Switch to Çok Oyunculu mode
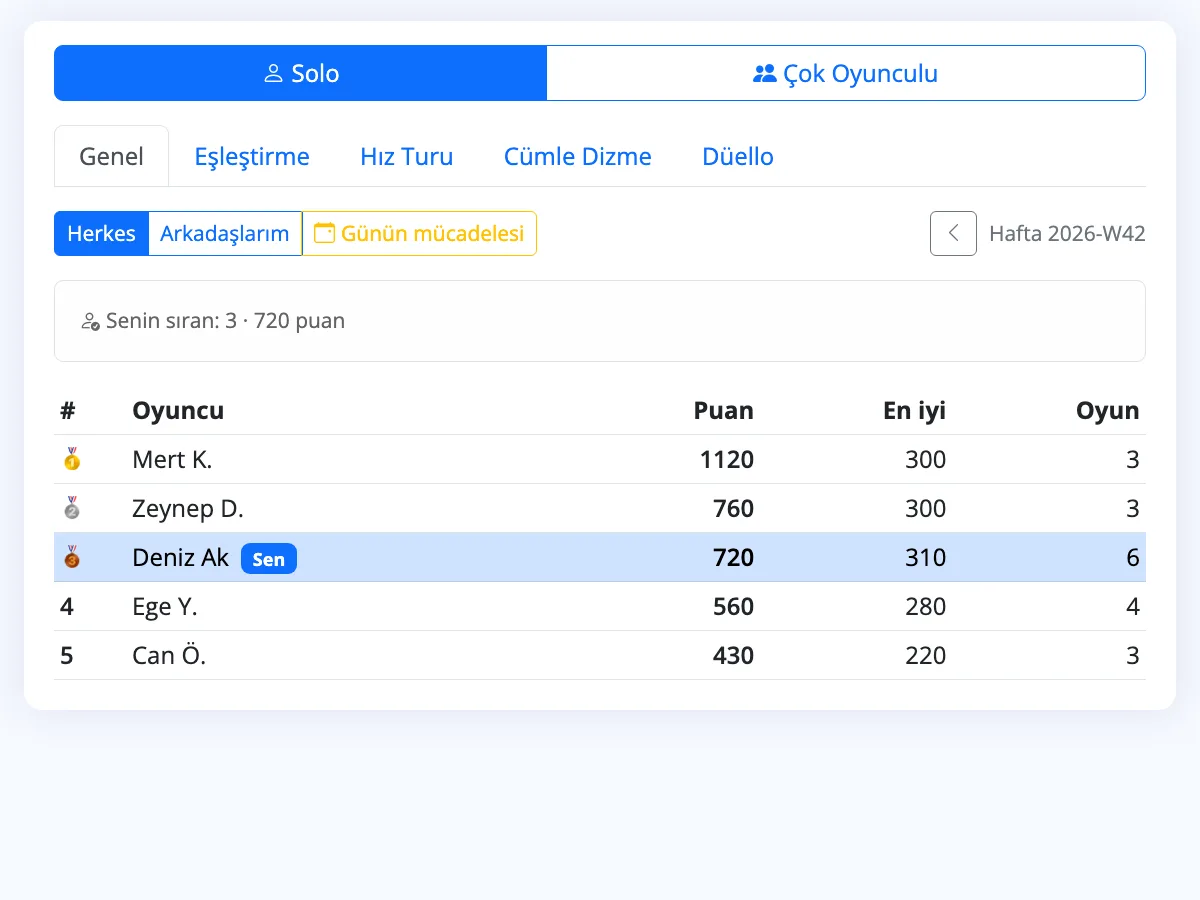The image size is (1200, 900). click(x=846, y=73)
